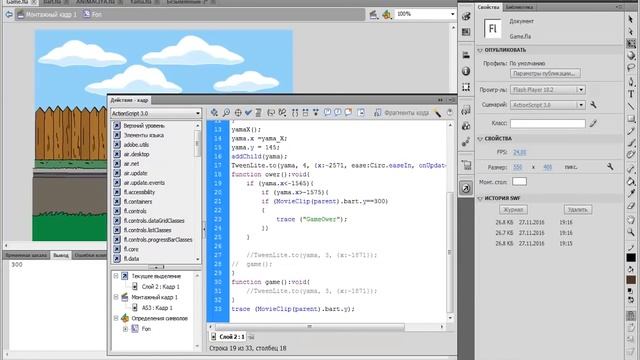This screenshot has height=360, width=640.
Task: Collapse the ИСТОРИЯ SWF section
Action: coord(480,198)
